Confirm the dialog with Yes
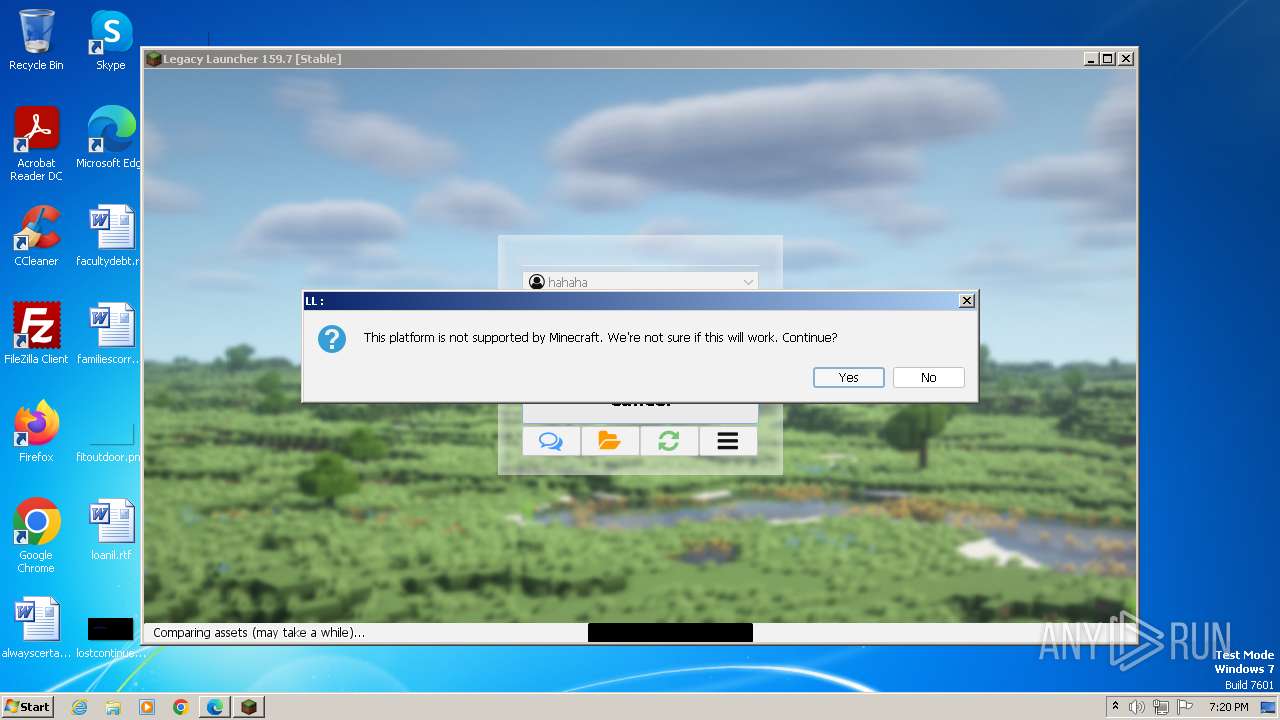The image size is (1280, 720). 848,377
